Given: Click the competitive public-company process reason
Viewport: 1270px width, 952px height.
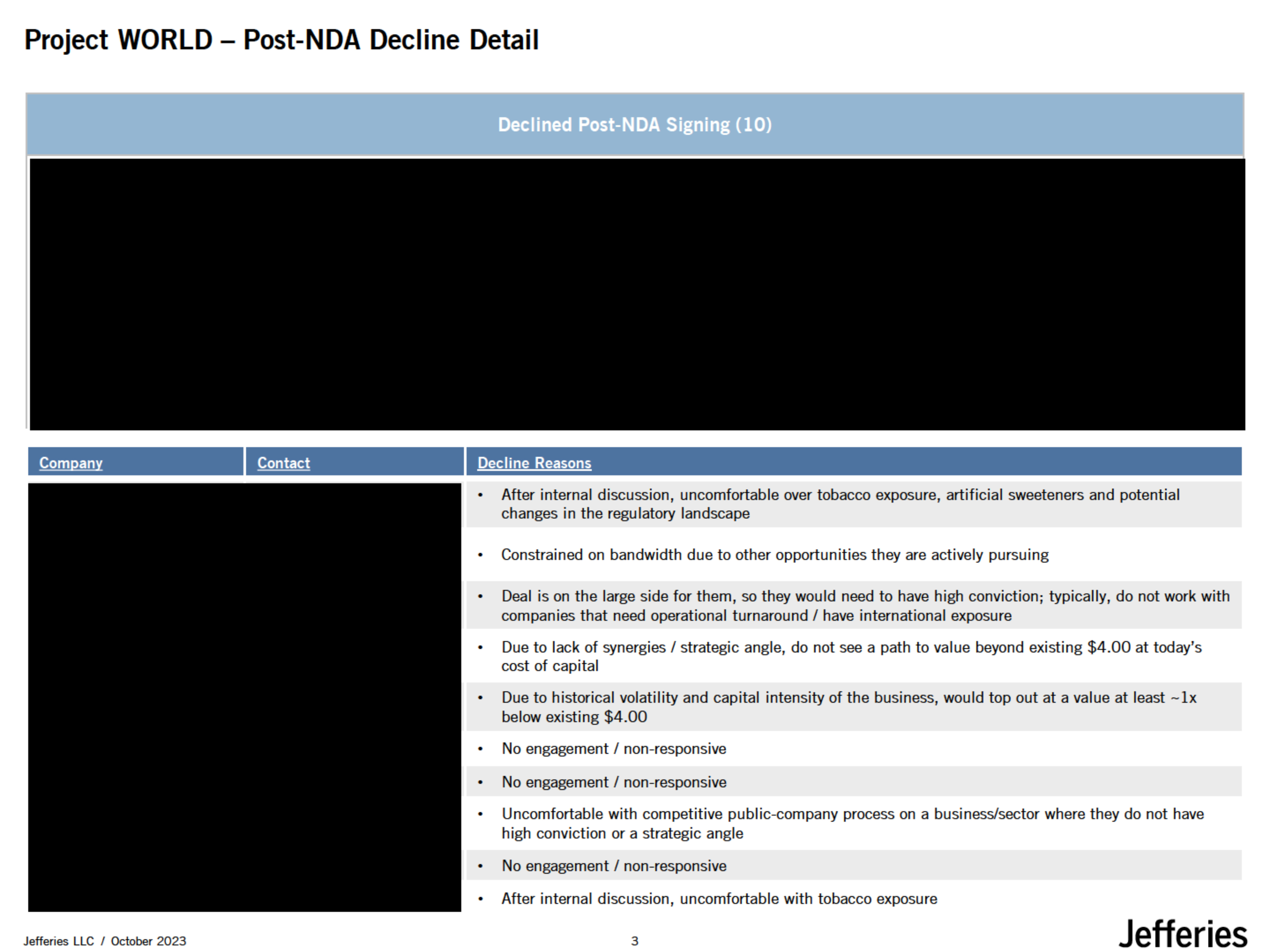Looking at the screenshot, I should [x=852, y=823].
